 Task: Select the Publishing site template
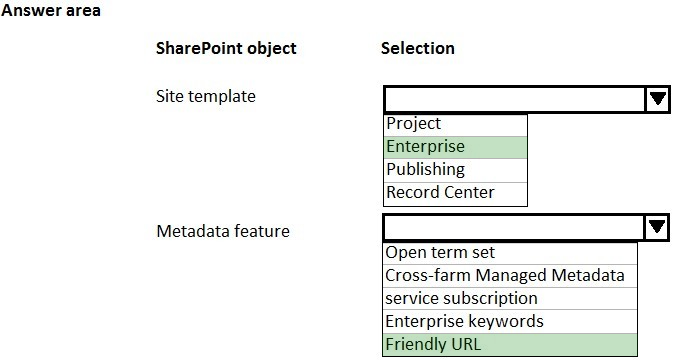(x=455, y=170)
